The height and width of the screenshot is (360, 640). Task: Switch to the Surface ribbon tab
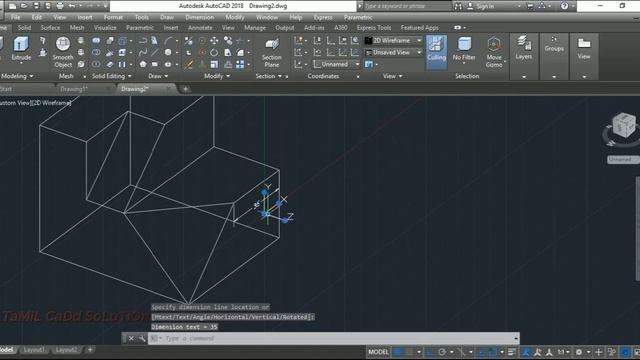point(50,27)
